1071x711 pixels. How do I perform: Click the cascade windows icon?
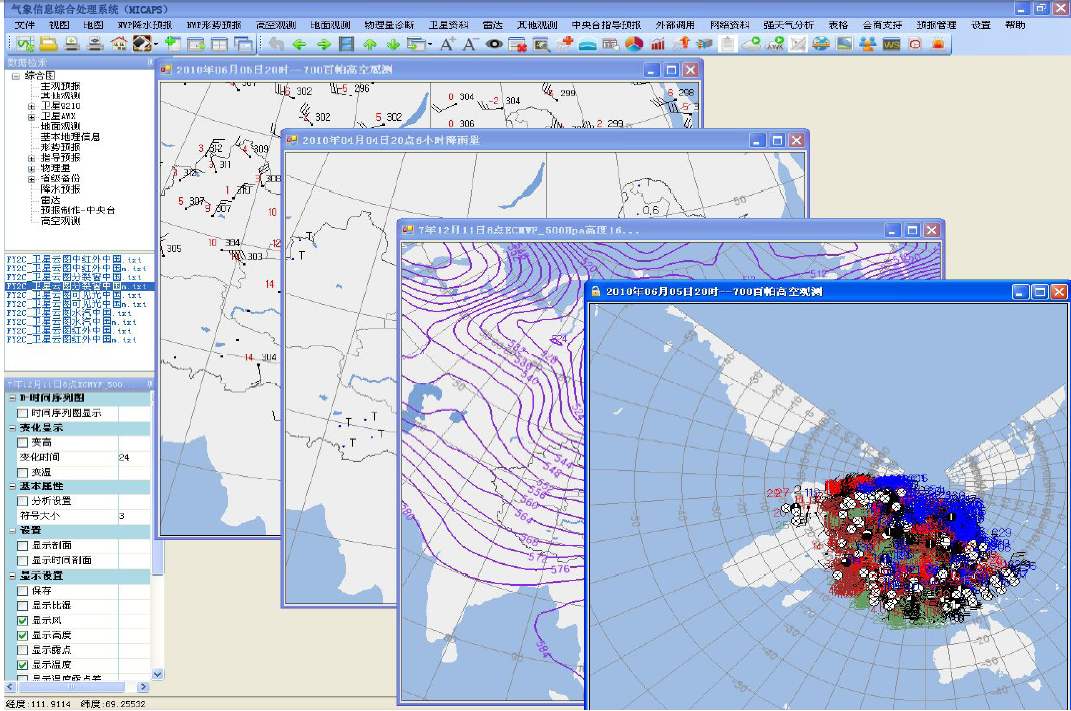[243, 44]
